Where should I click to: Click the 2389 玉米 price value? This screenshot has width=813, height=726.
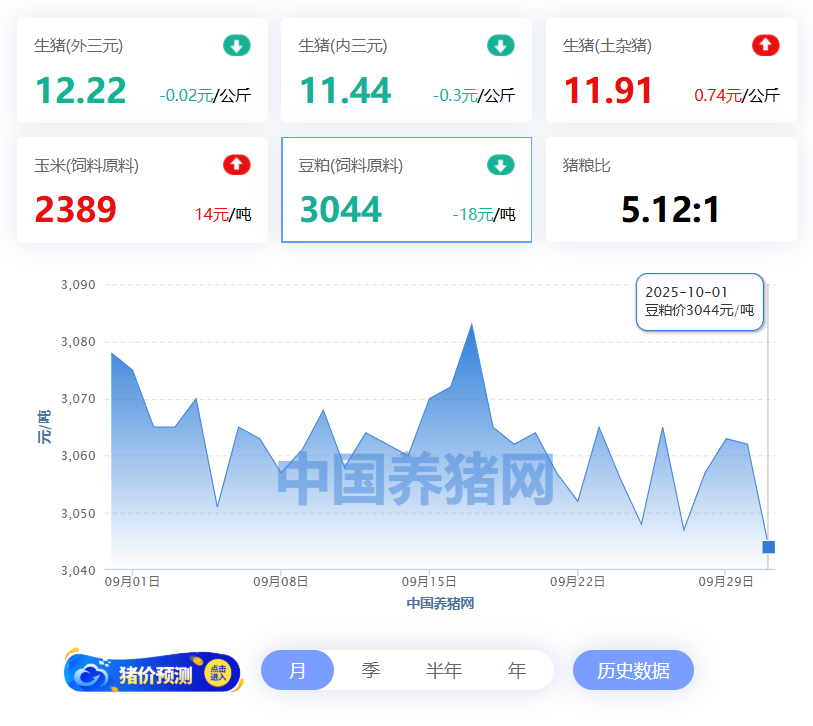pos(76,210)
